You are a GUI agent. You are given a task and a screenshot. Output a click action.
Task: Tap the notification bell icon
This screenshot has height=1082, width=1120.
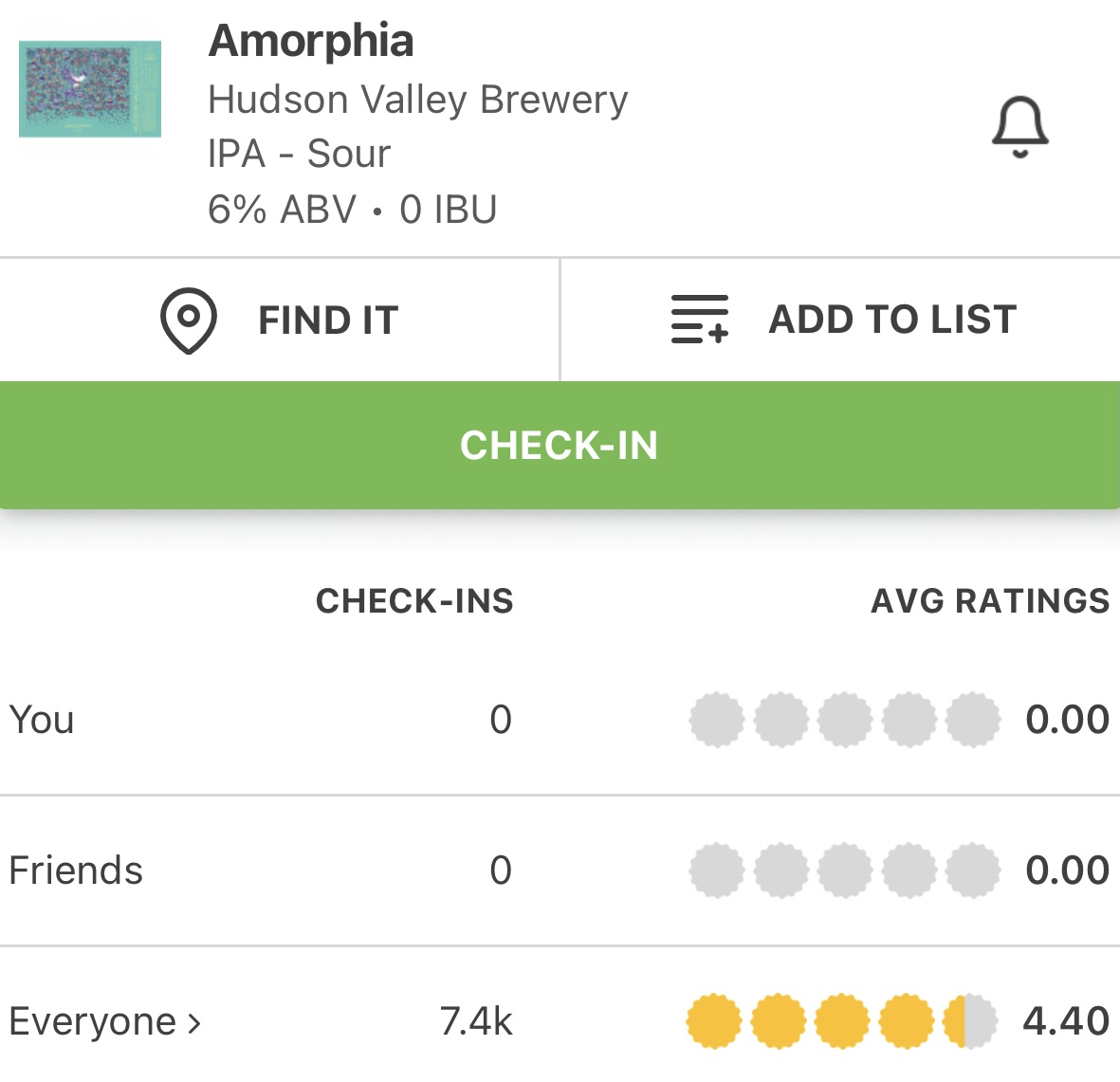point(1020,126)
